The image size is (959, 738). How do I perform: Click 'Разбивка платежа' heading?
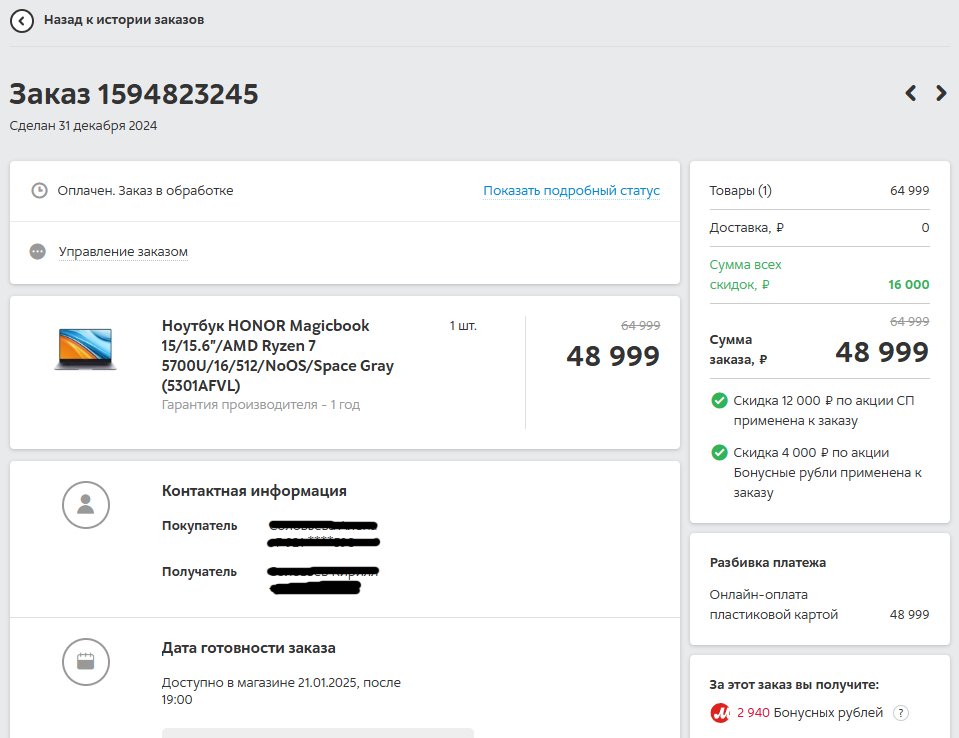768,563
